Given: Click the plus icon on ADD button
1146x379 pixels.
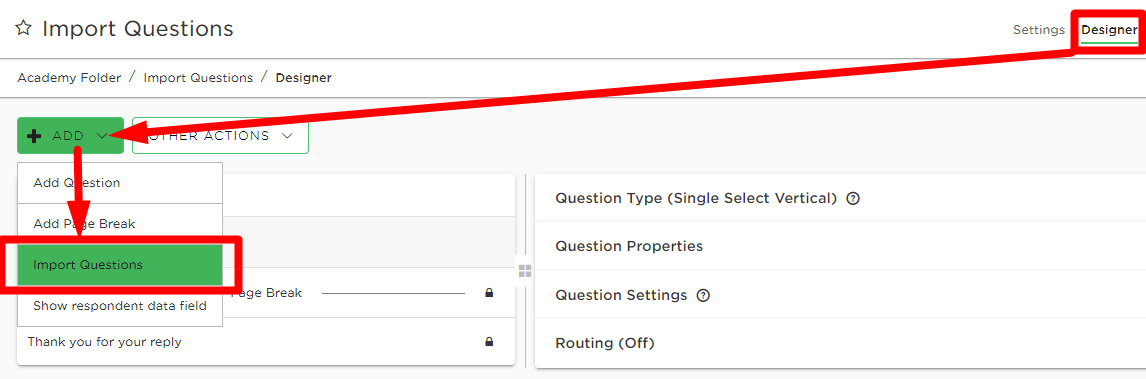Looking at the screenshot, I should click(x=34, y=136).
